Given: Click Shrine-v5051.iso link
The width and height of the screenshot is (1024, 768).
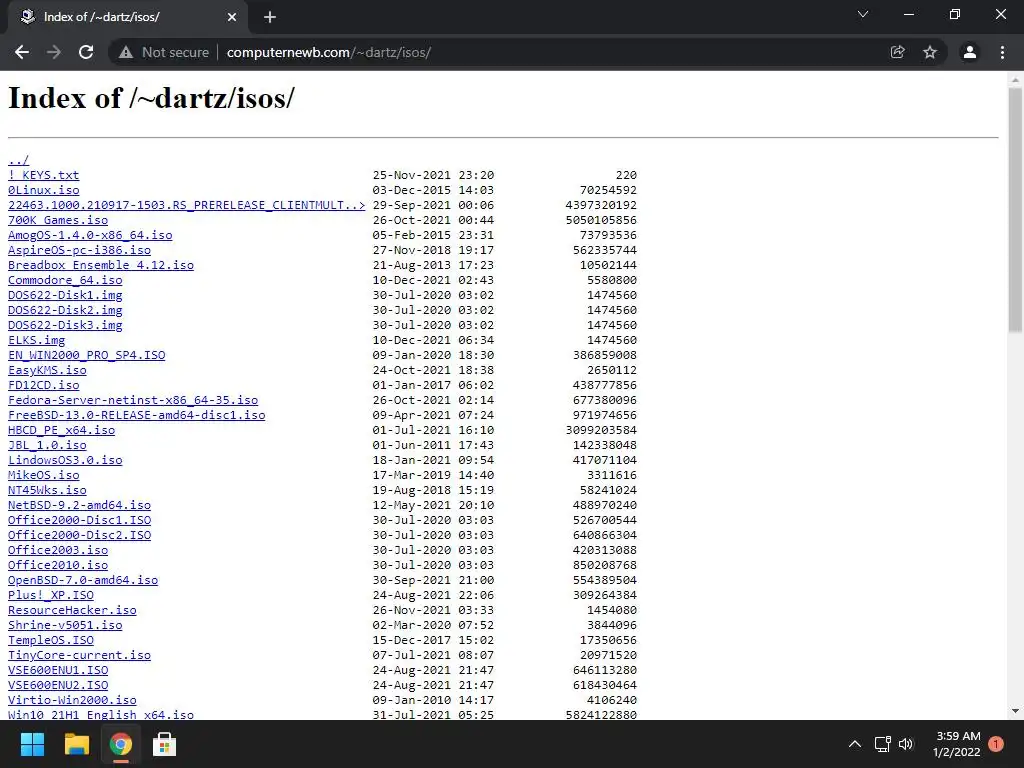Looking at the screenshot, I should click(65, 626).
